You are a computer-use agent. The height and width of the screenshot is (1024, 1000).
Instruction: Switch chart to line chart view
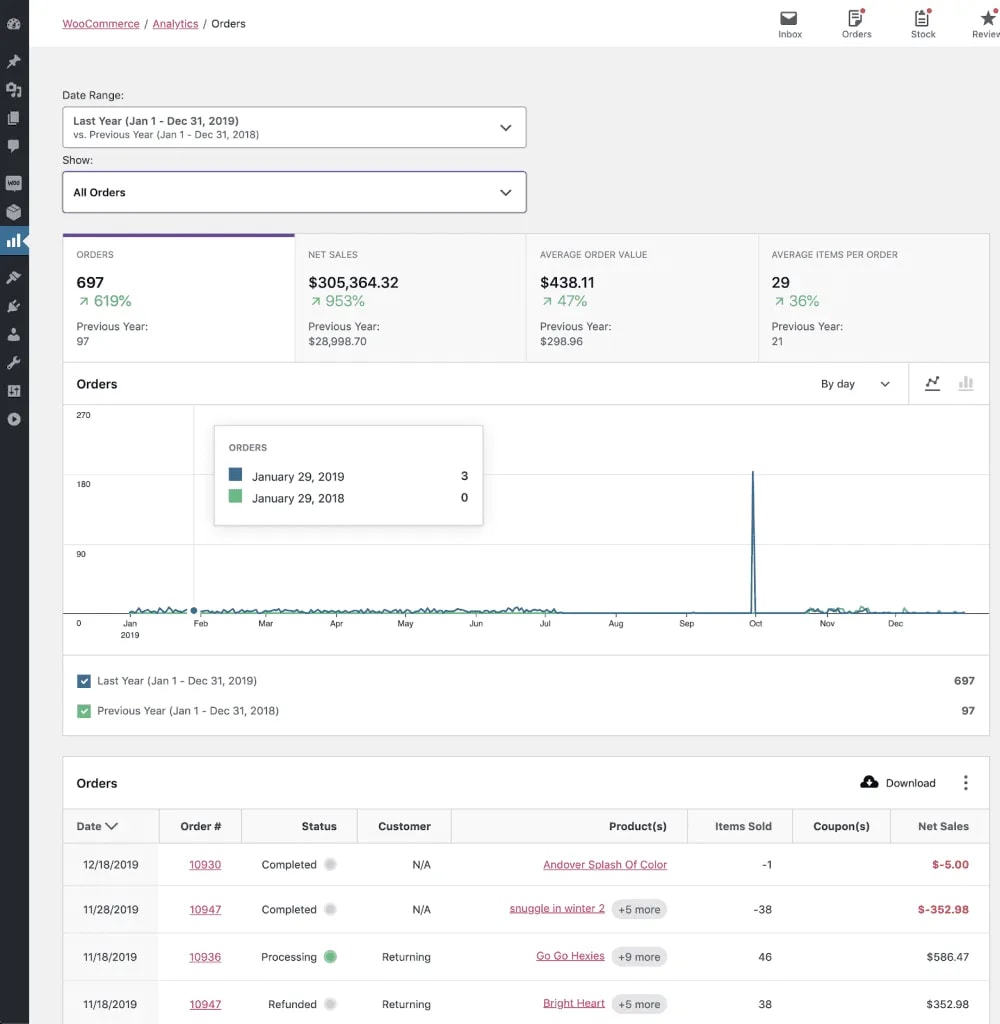[933, 383]
